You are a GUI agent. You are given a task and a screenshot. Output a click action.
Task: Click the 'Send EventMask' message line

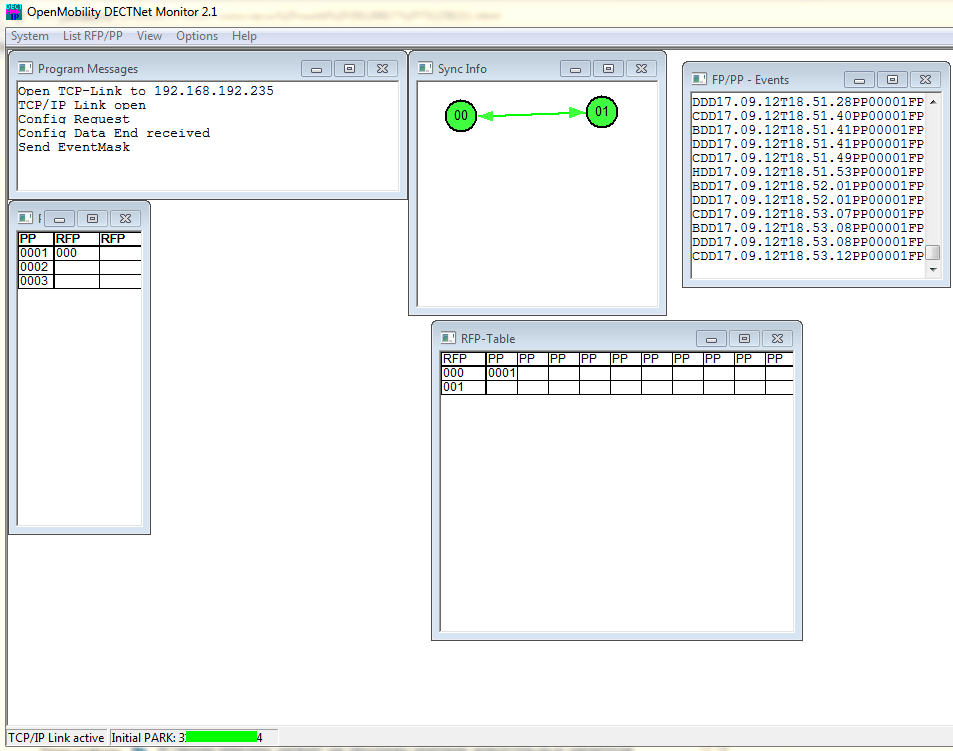coord(74,147)
